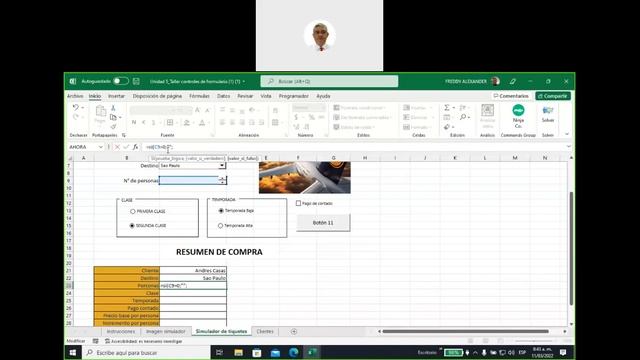Add a new sheet with the plus icon
Image resolution: width=640 pixels, height=360 pixels.
pos(294,331)
